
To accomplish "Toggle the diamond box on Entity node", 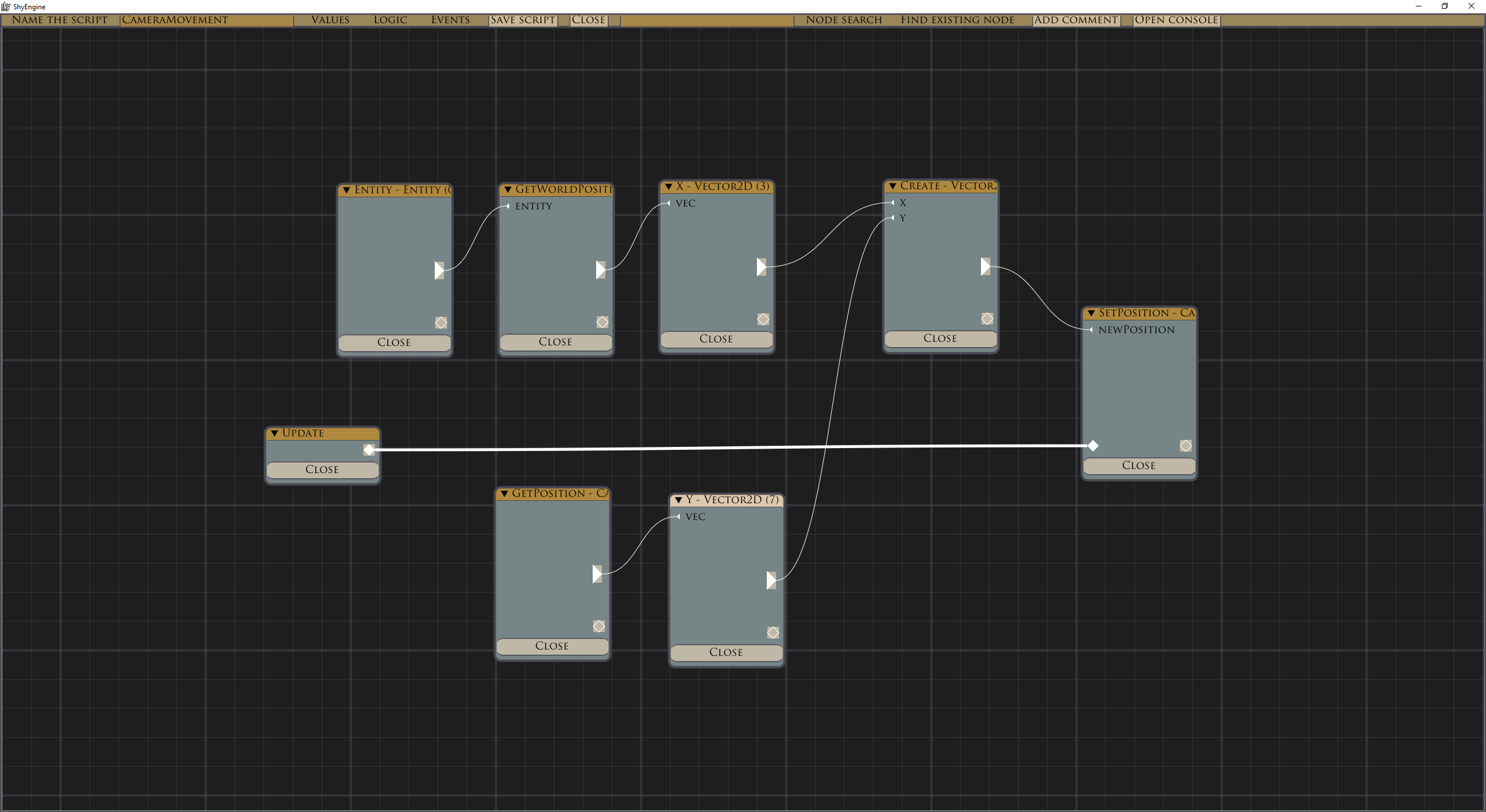I will pyautogui.click(x=441, y=323).
